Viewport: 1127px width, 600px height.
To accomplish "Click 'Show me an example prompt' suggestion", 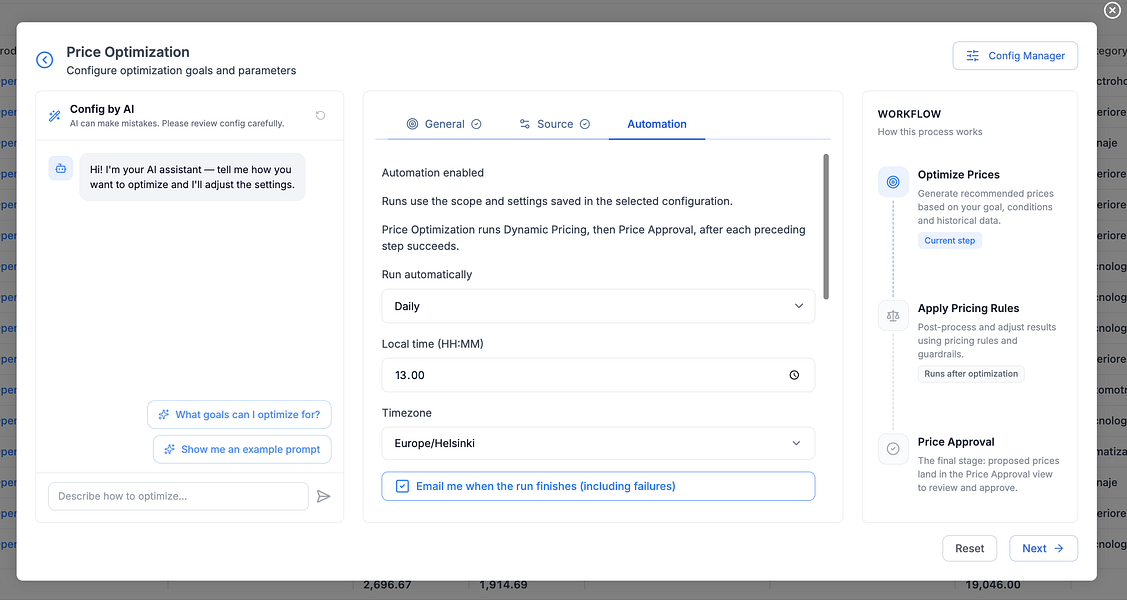I will click(x=242, y=449).
